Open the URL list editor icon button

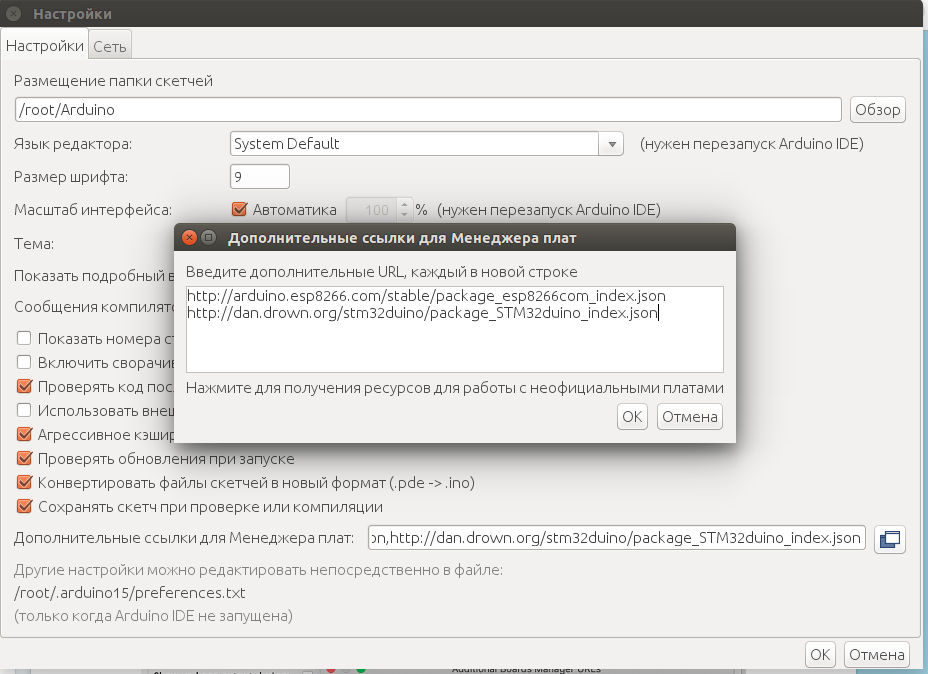coord(889,539)
